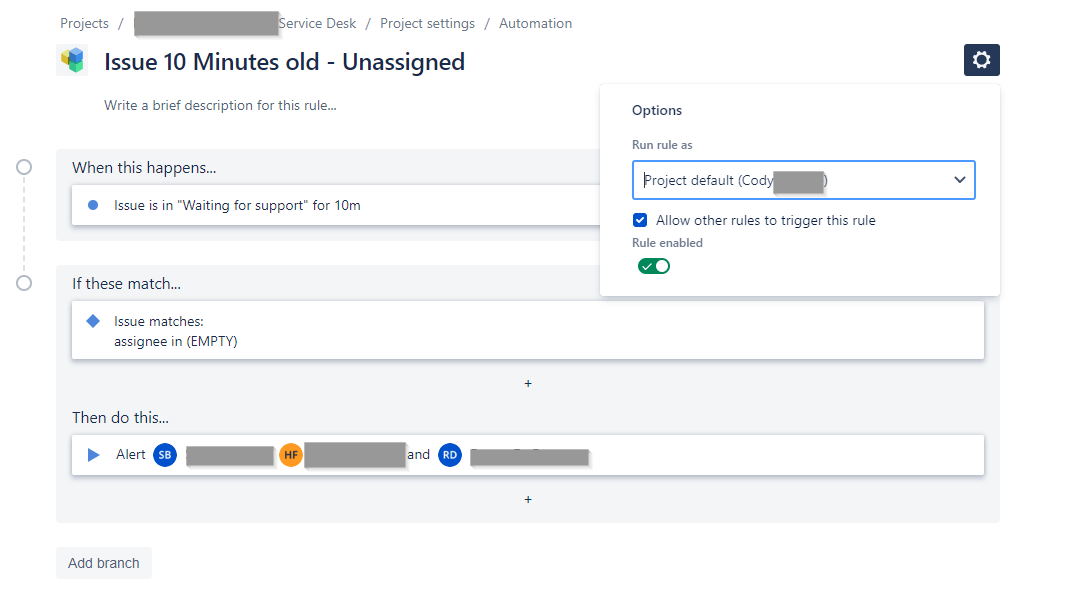Open the Run rule as dropdown

(x=804, y=180)
